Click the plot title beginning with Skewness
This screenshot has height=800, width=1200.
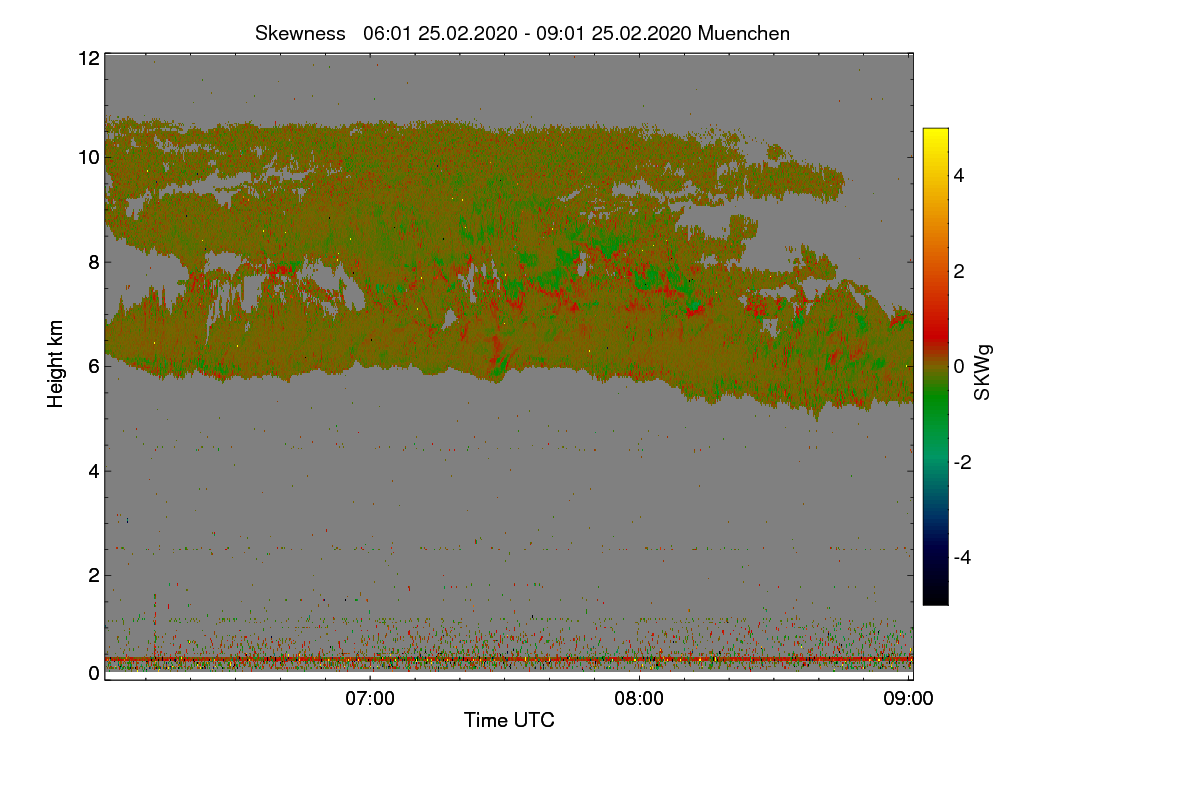(522, 33)
